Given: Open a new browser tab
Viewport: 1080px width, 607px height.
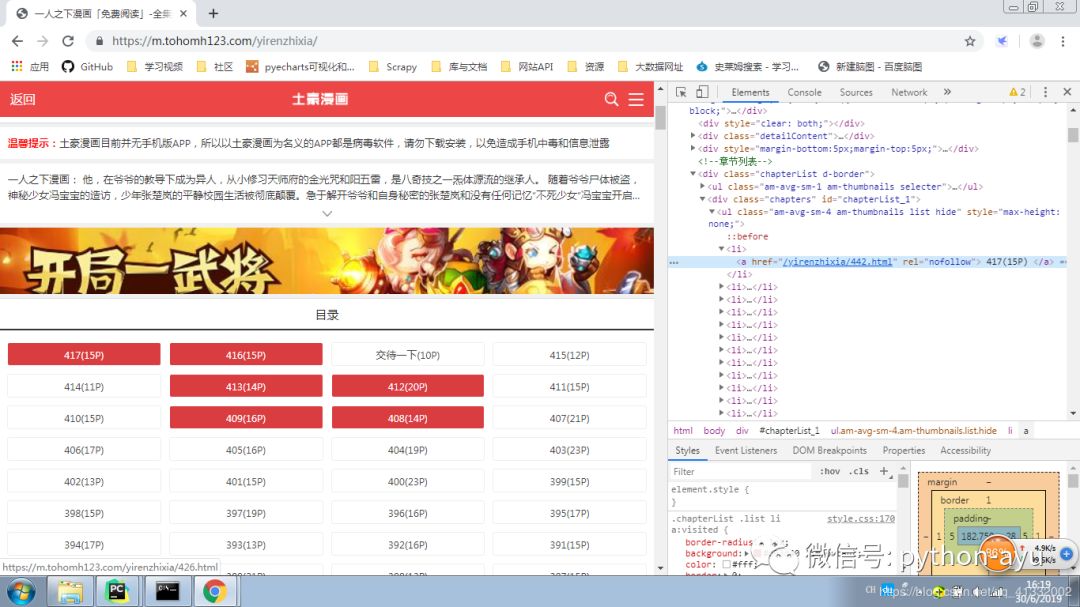Looking at the screenshot, I should (x=214, y=13).
